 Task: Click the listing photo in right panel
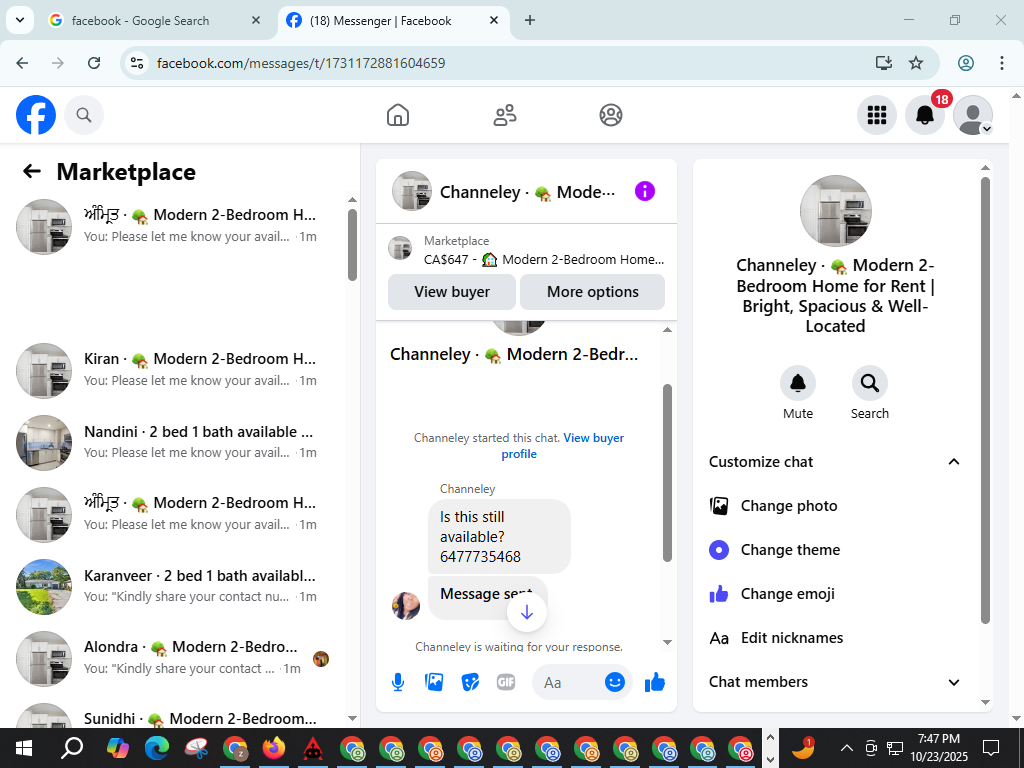[835, 210]
